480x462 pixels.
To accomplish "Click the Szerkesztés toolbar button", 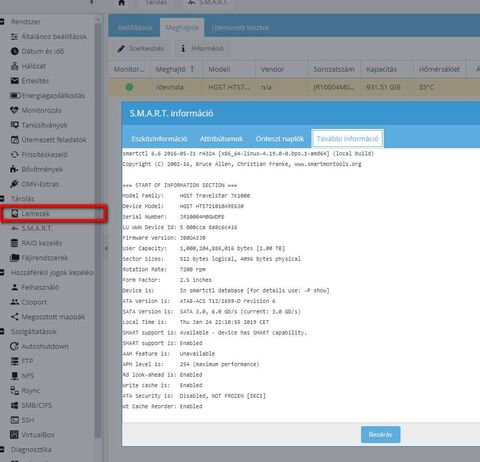I will pyautogui.click(x=140, y=49).
